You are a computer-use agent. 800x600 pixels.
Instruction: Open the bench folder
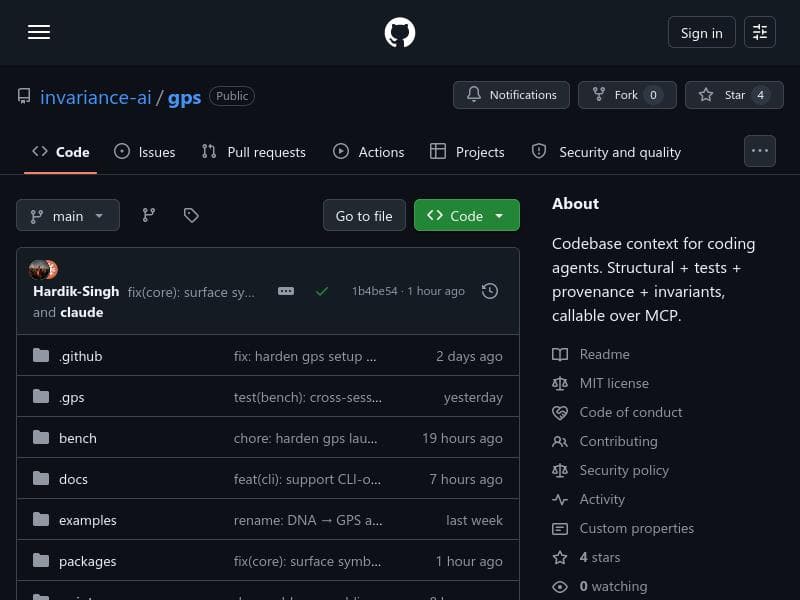(x=78, y=438)
